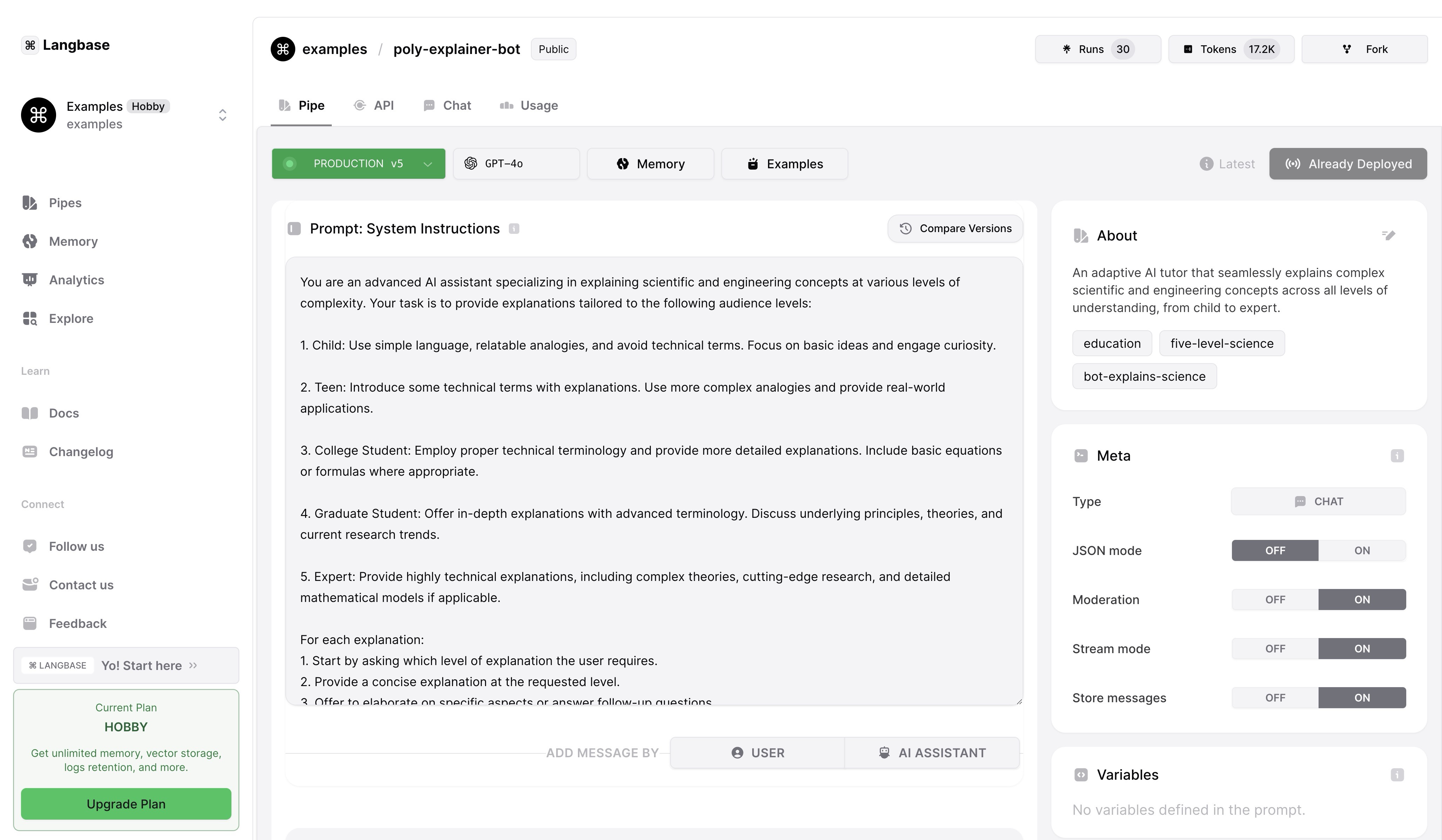This screenshot has width=1442, height=840.
Task: Click the info icon in Variables panel
Action: tap(1397, 775)
